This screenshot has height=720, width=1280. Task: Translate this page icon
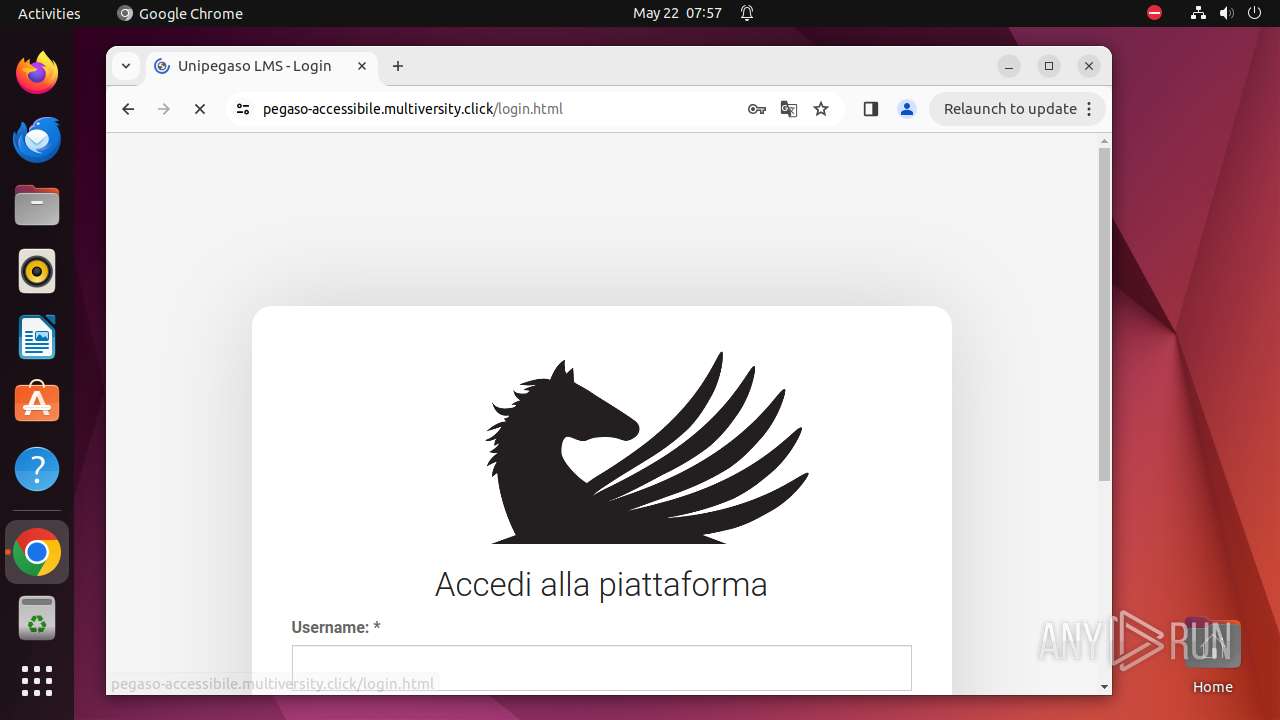[789, 109]
